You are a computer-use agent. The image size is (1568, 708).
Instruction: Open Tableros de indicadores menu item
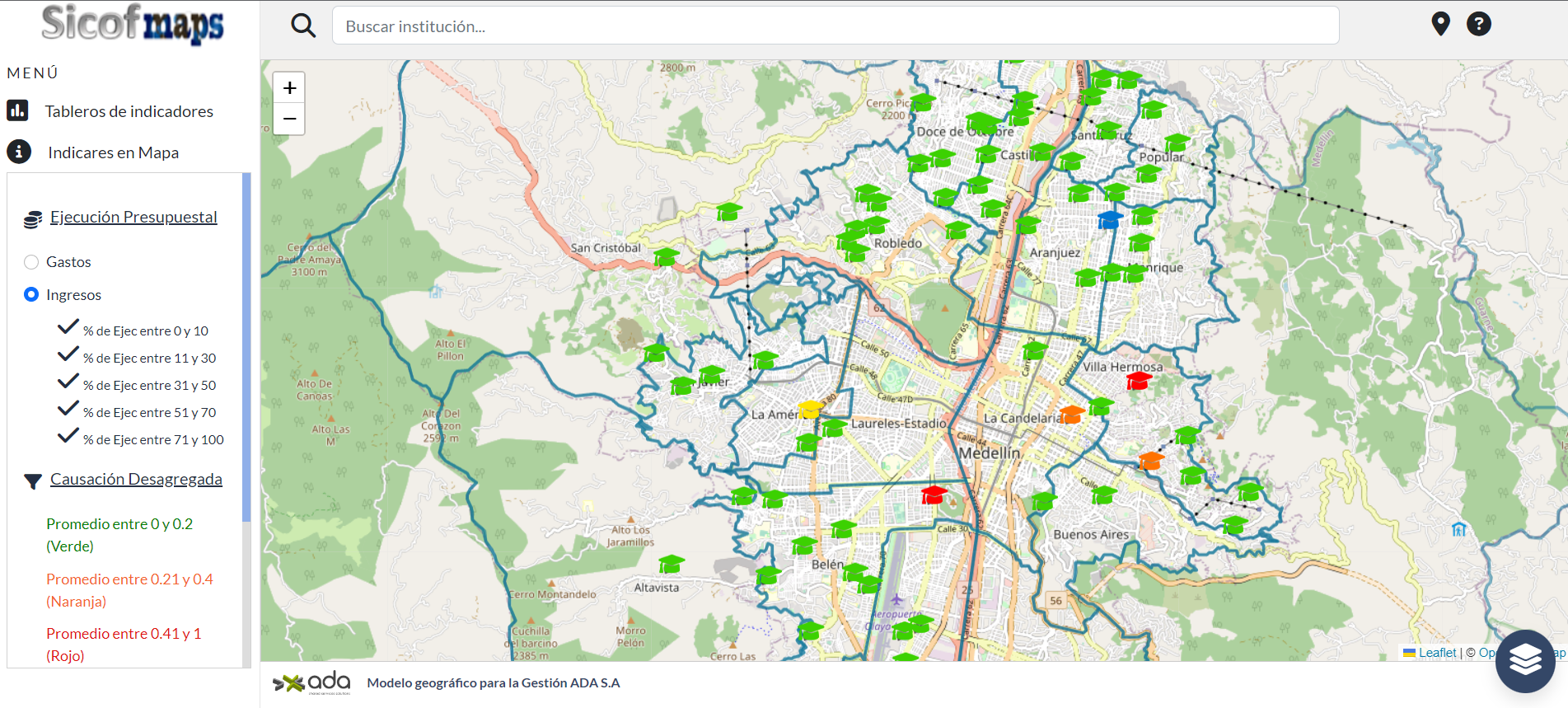pyautogui.click(x=129, y=111)
